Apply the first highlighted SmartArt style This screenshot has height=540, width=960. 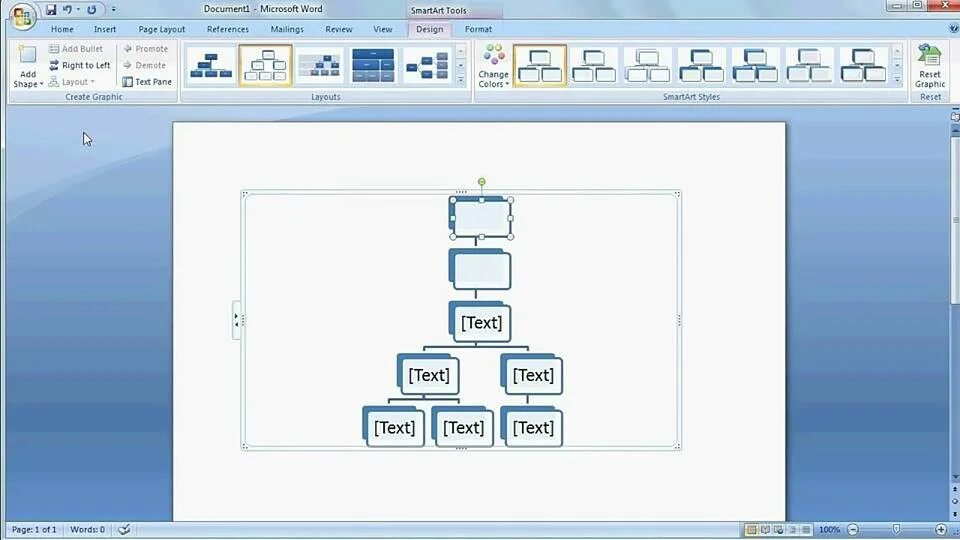pyautogui.click(x=540, y=66)
